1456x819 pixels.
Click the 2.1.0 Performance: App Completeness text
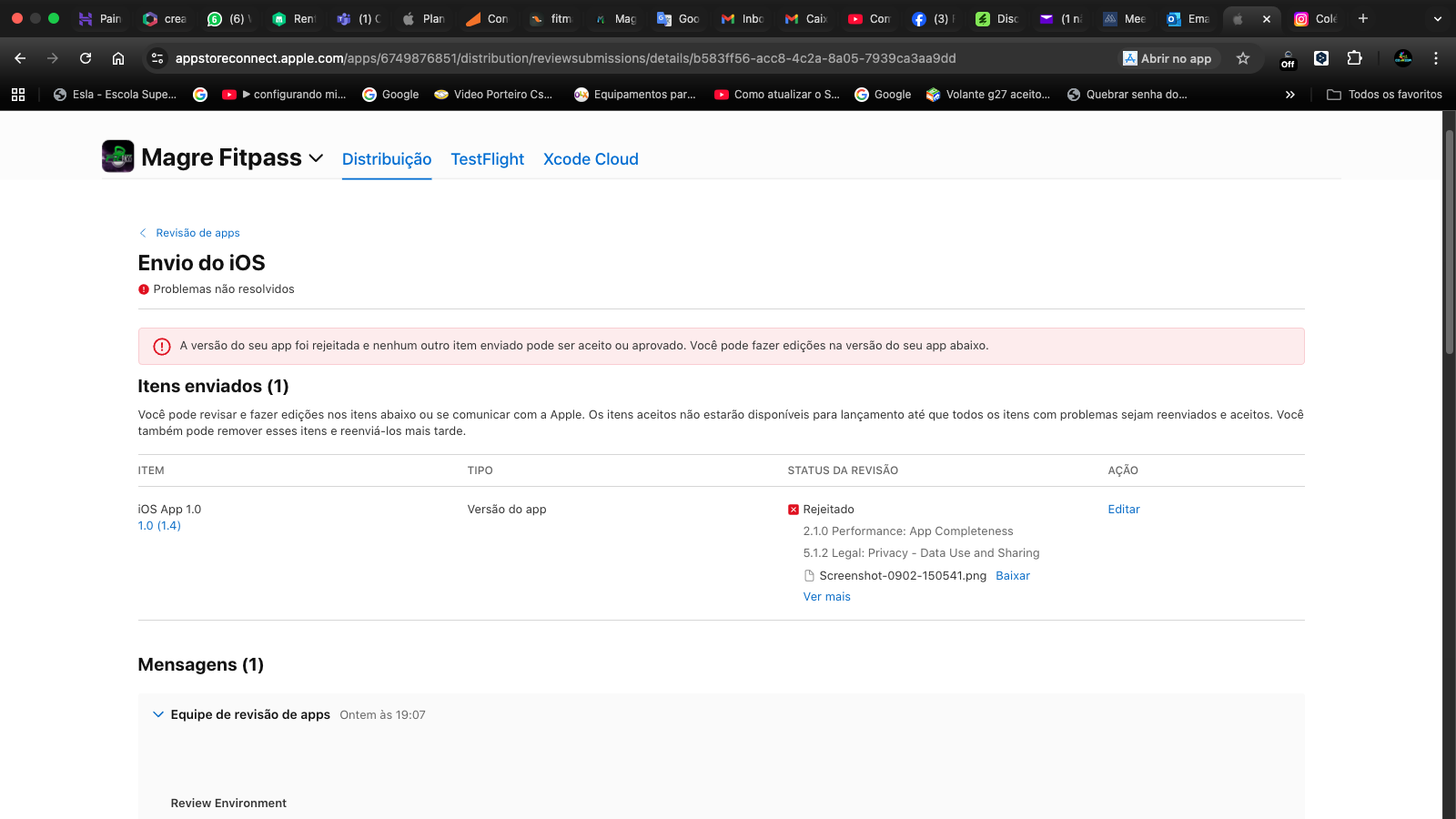click(x=908, y=531)
